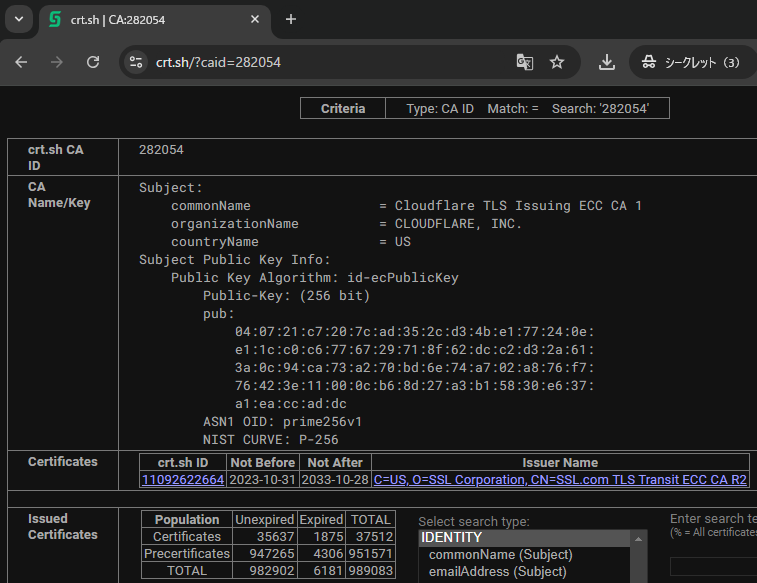Select commonName (Subject) search type
757x583 pixels.
[x=500, y=555]
